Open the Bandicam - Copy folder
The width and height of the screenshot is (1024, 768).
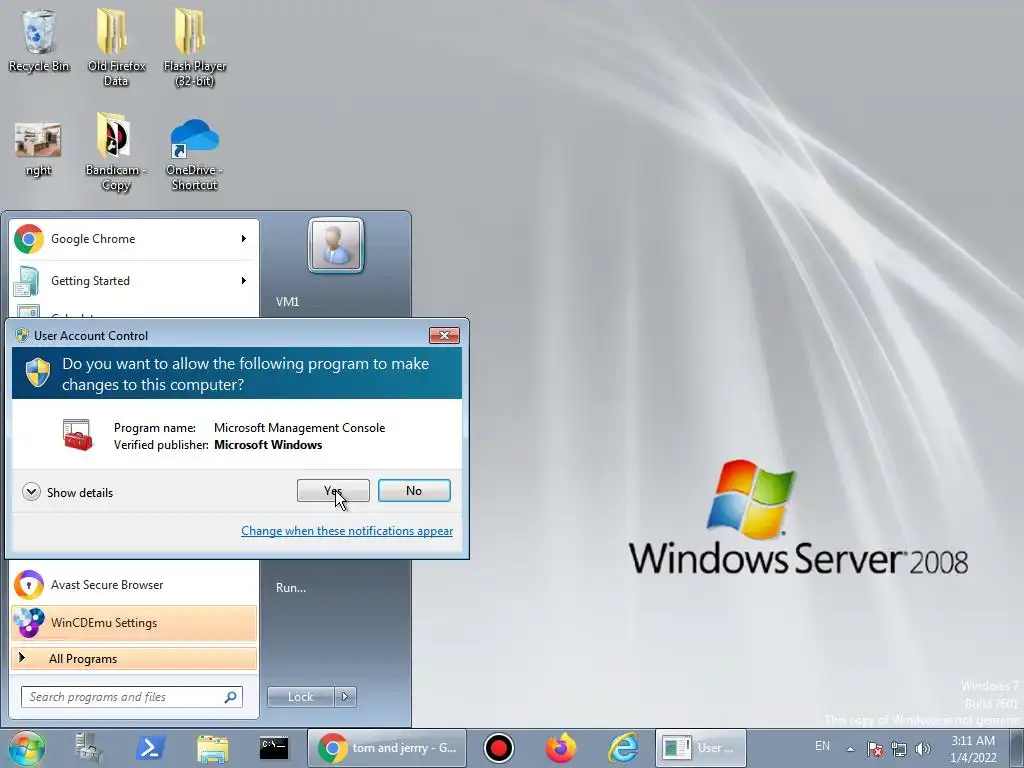[x=116, y=152]
